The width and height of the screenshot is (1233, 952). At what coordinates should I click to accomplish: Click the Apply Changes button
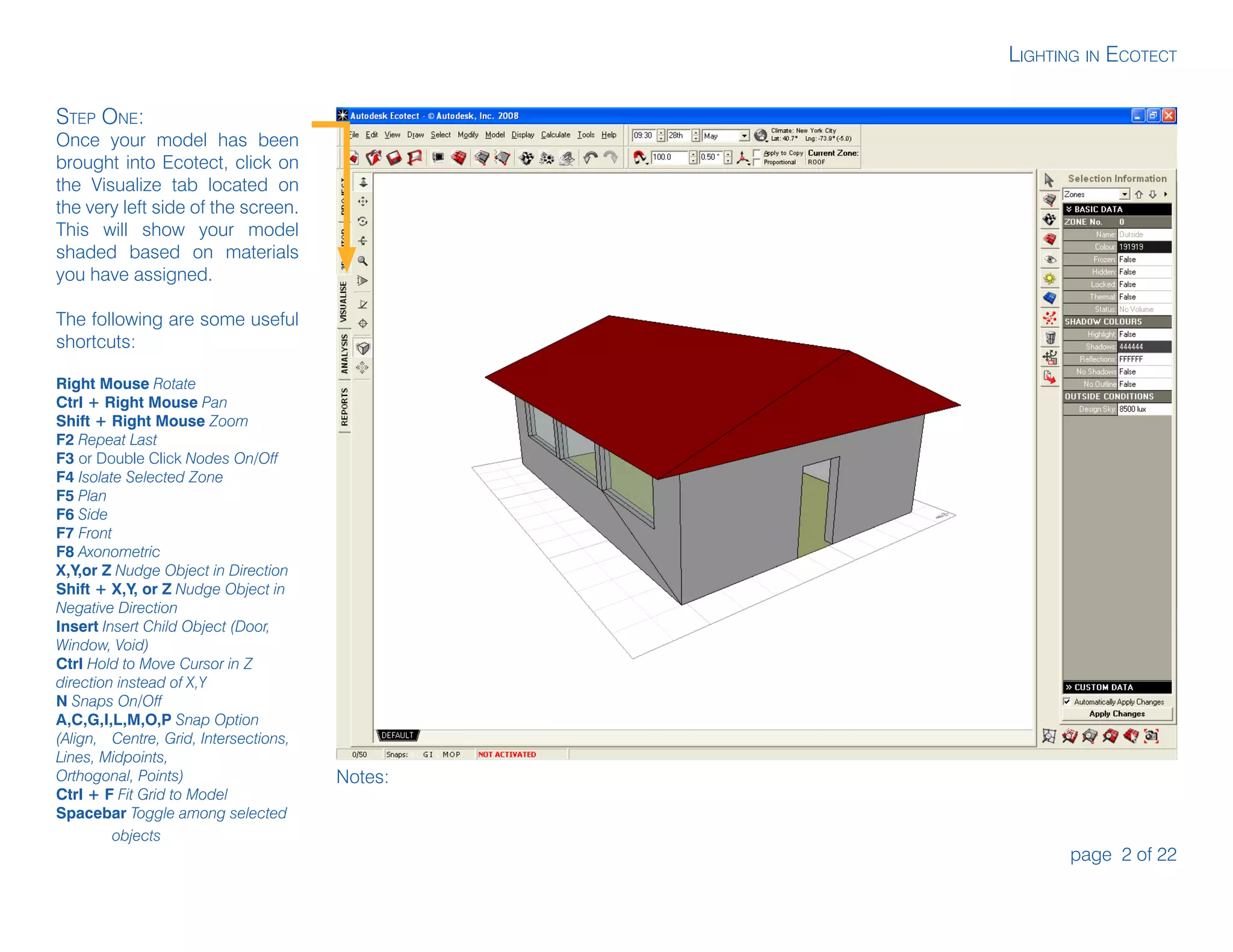click(x=1117, y=714)
